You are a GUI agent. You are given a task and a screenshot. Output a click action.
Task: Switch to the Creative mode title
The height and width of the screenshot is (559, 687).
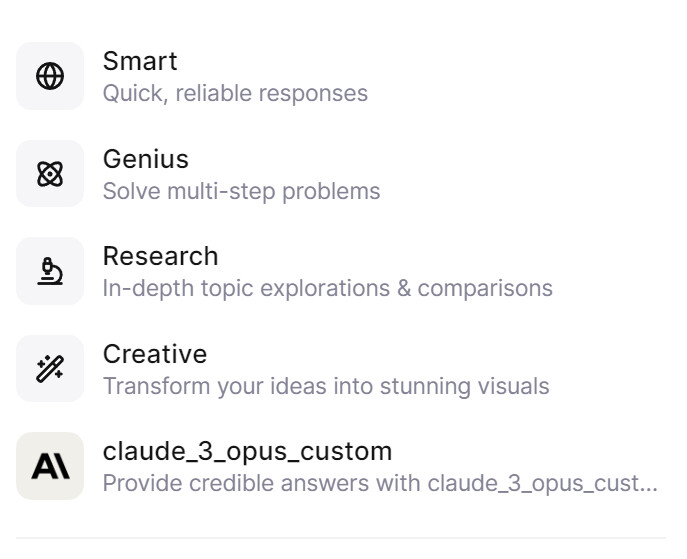155,354
